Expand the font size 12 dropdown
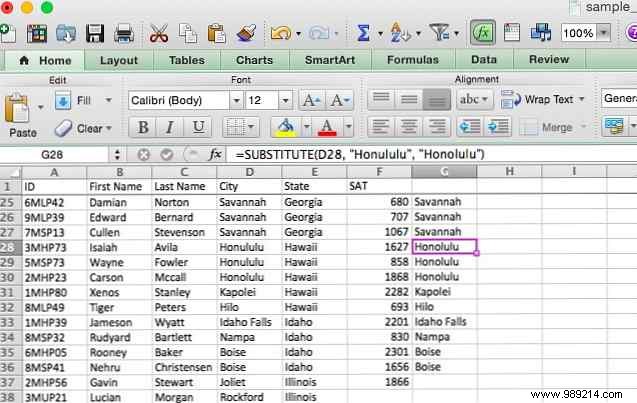This screenshot has width=637, height=403. coord(285,100)
